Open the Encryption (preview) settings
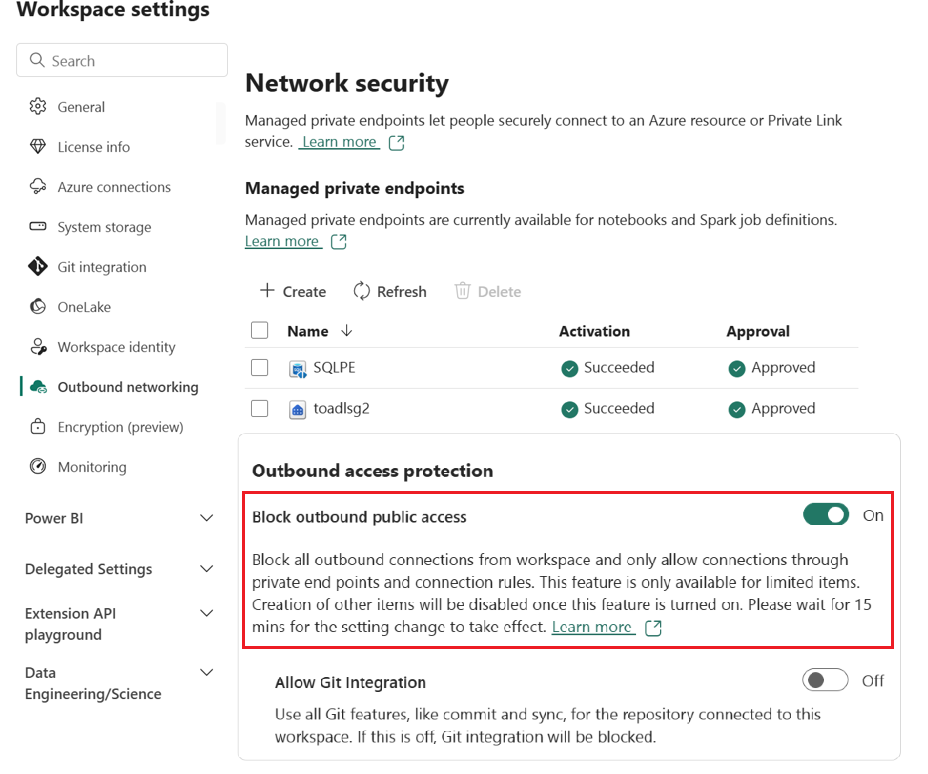The width and height of the screenshot is (928, 774). click(x=120, y=427)
